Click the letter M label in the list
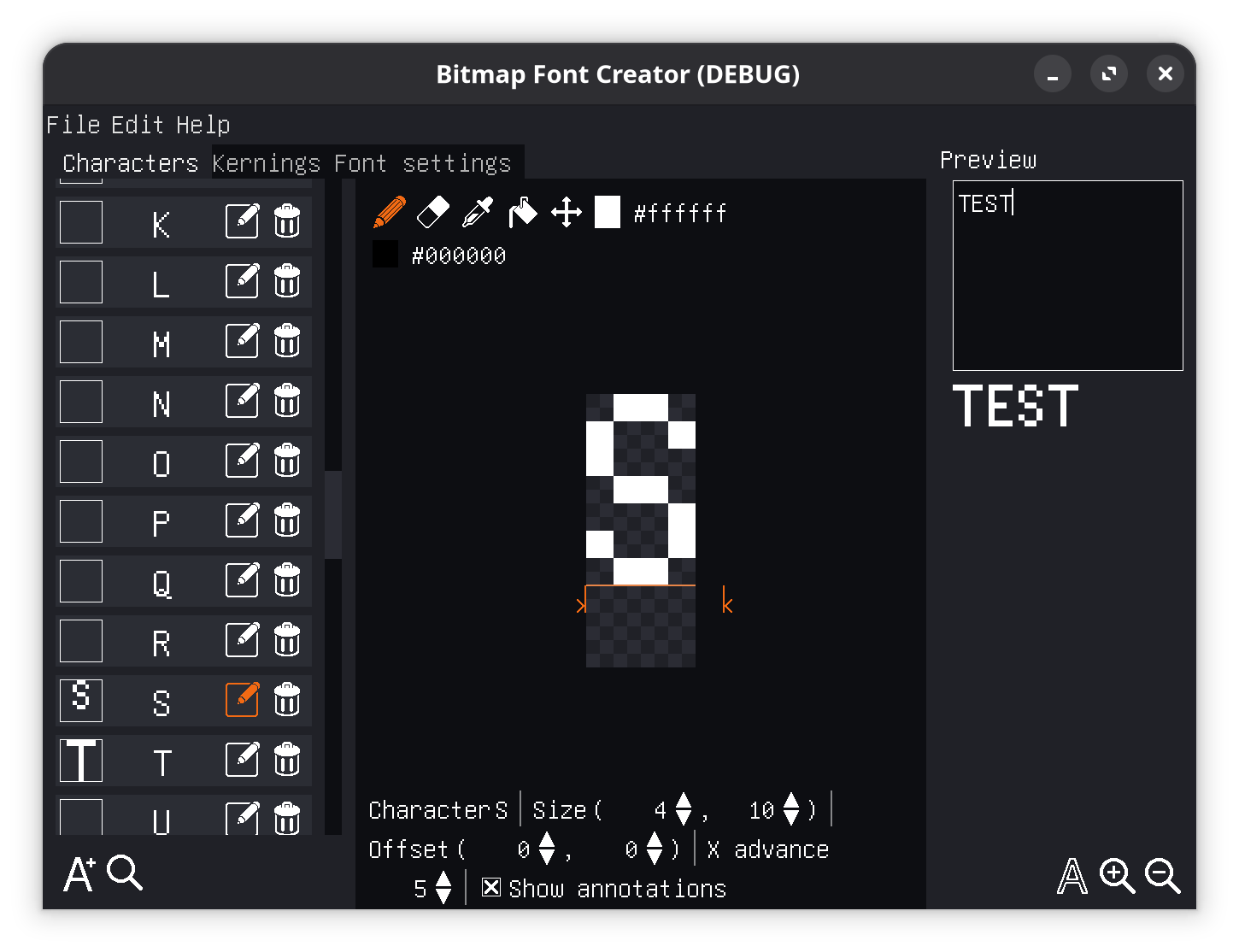Viewport: 1239px width, 952px height. pos(161,344)
